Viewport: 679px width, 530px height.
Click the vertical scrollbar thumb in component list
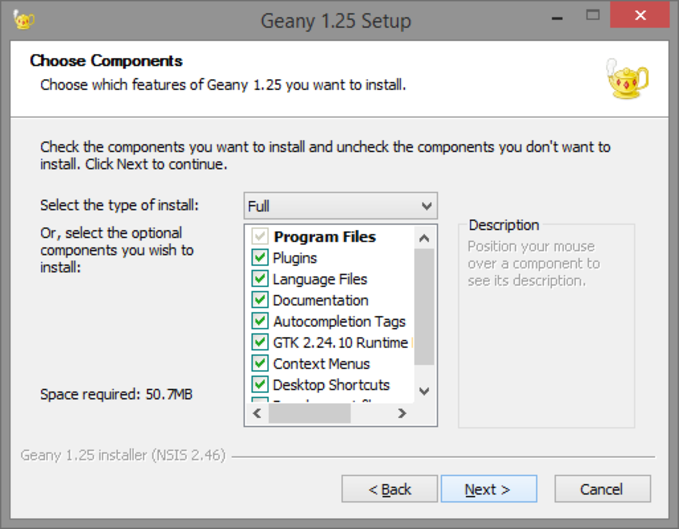(x=424, y=307)
